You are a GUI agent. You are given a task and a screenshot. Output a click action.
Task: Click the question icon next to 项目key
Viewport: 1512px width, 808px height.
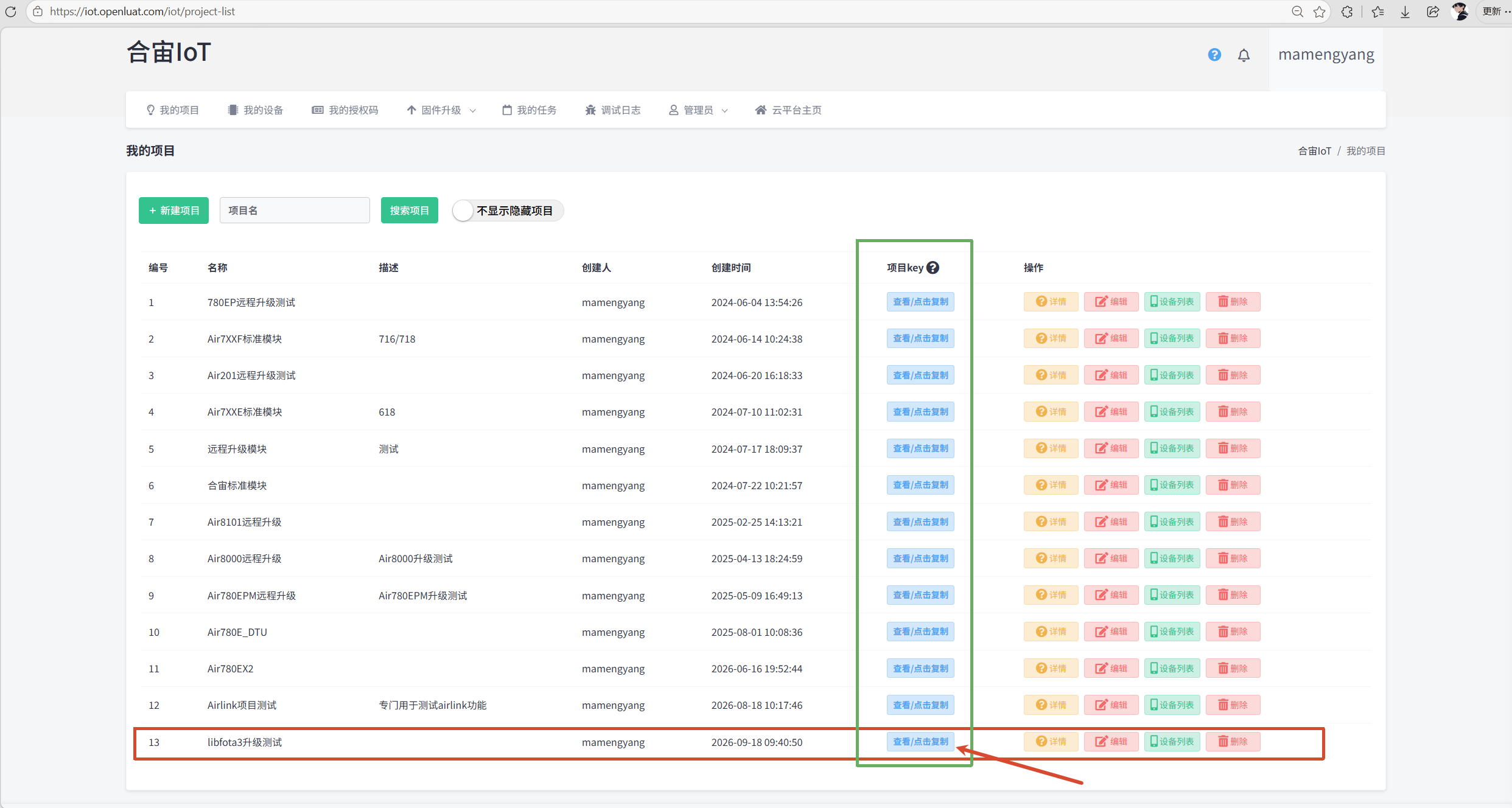coord(933,268)
